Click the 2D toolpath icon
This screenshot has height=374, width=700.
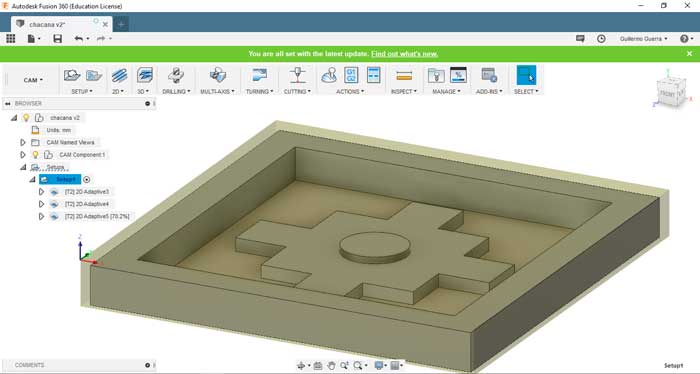tap(119, 75)
